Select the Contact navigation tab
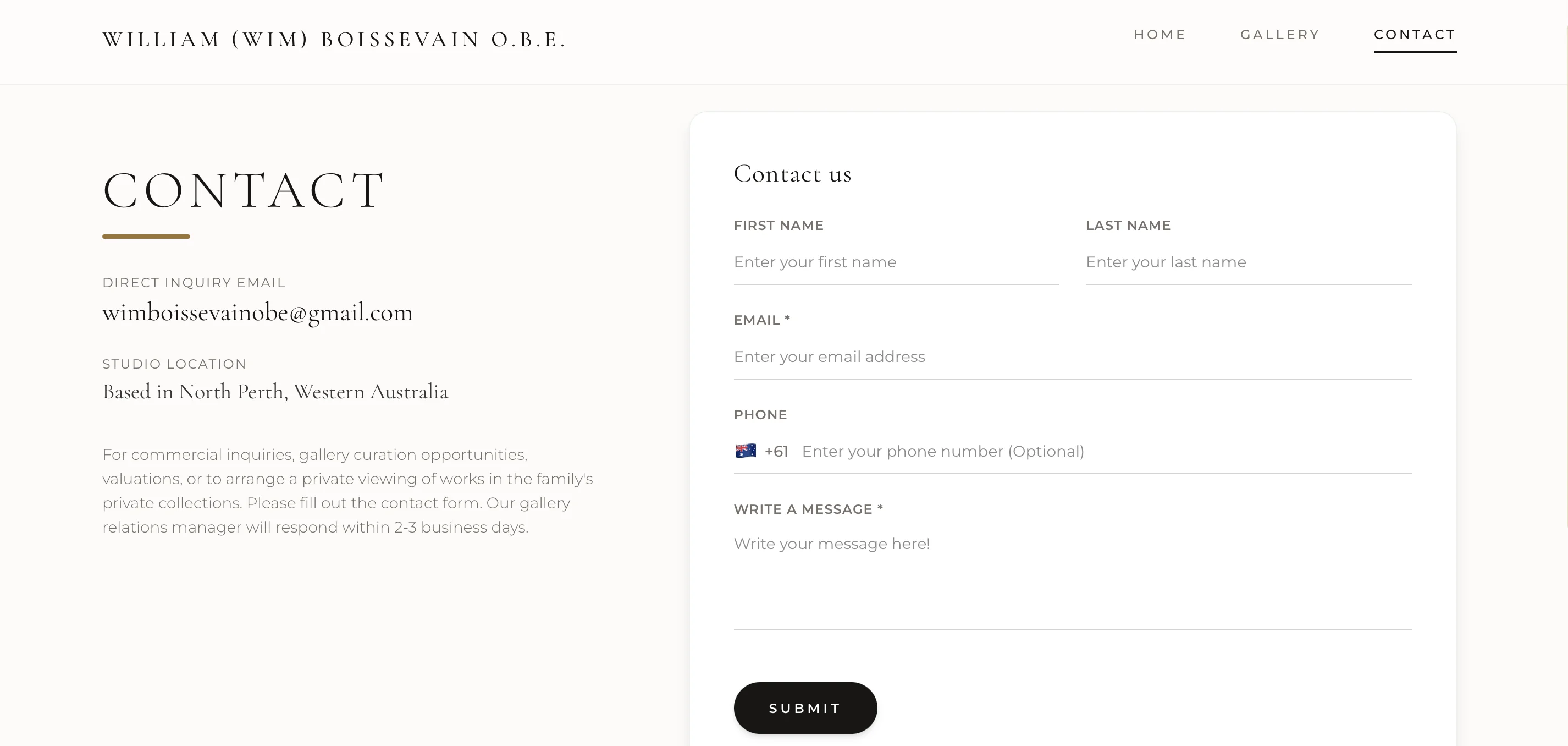Image resolution: width=1568 pixels, height=746 pixels. (1415, 35)
